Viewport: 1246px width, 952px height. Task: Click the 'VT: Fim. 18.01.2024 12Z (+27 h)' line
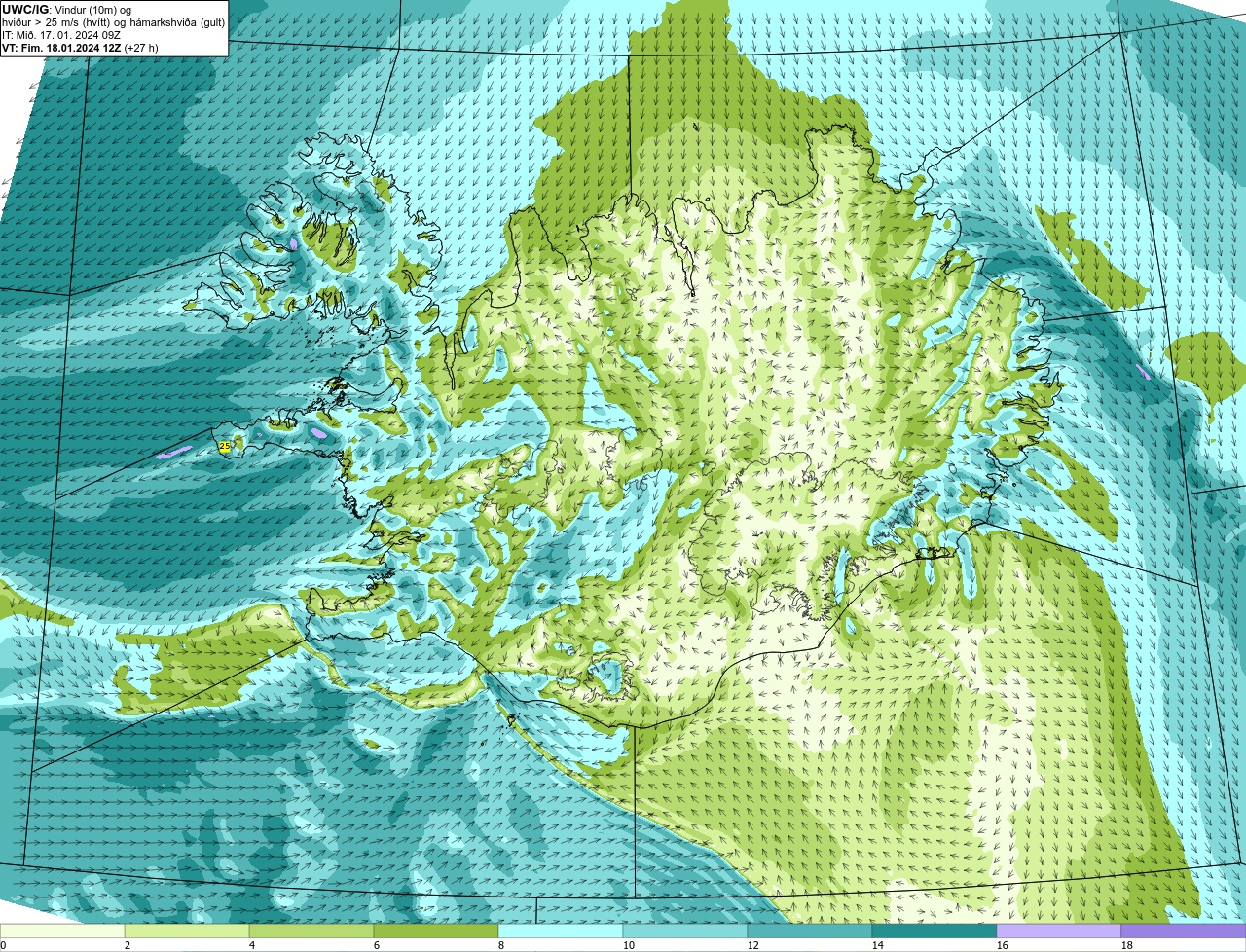click(x=80, y=47)
